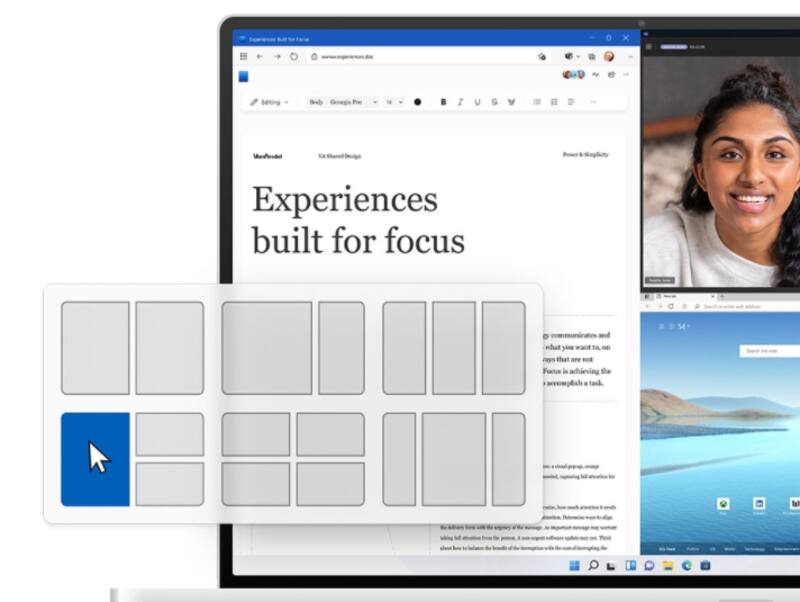
Task: Click the underline formatting icon
Action: tap(478, 102)
